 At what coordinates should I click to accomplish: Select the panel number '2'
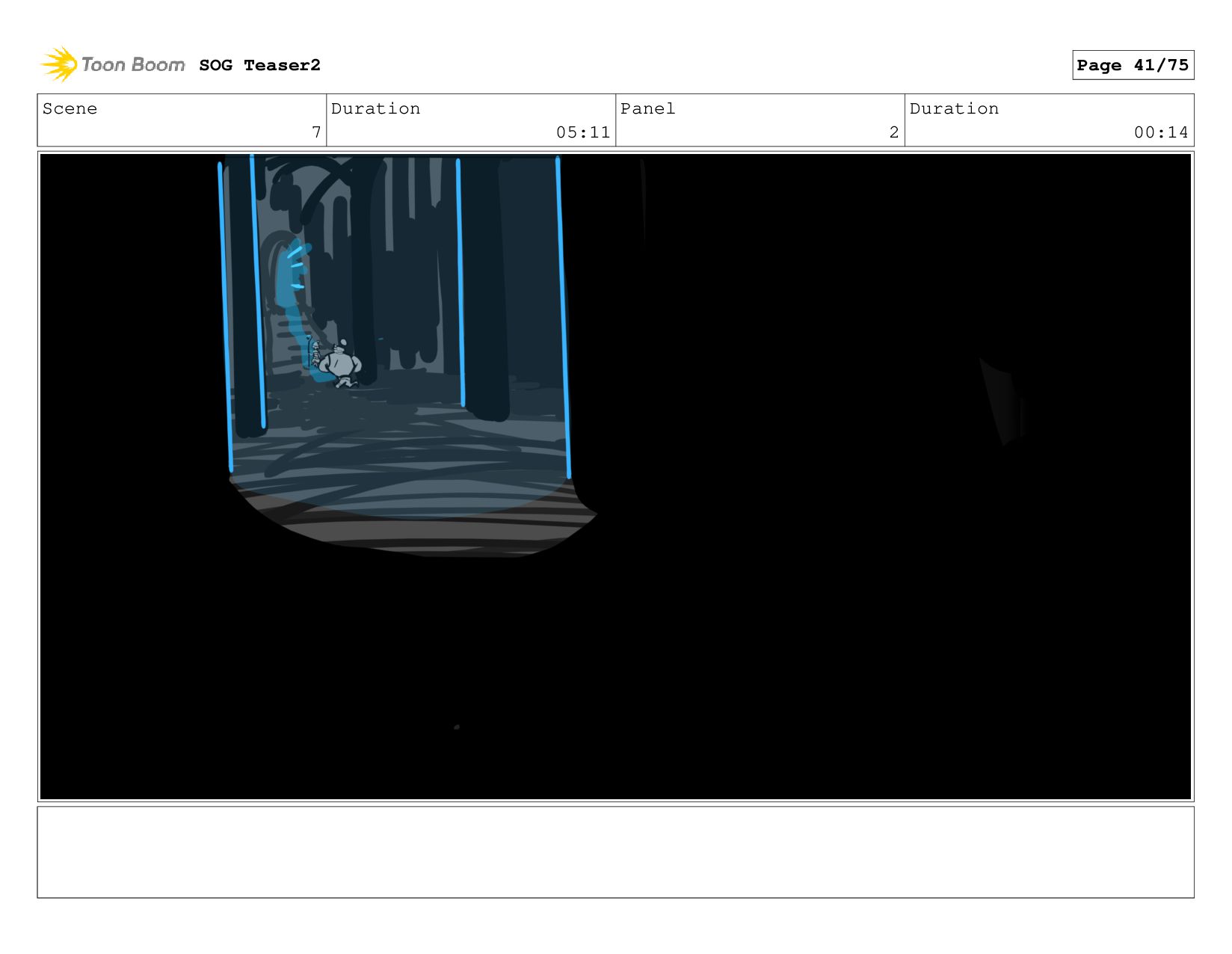coord(894,132)
